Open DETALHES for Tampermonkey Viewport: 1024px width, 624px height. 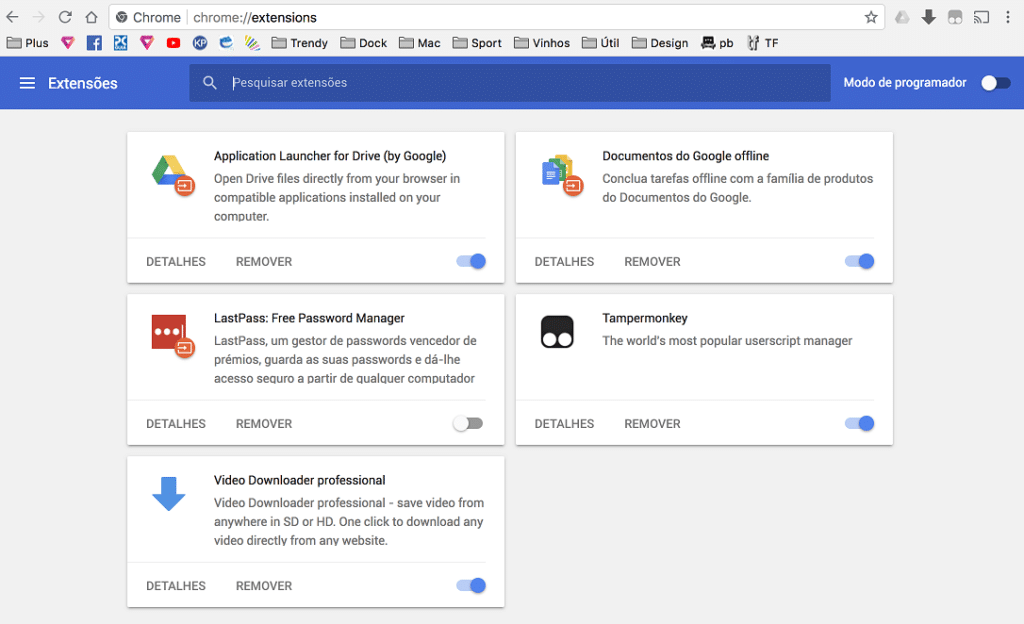(x=564, y=424)
